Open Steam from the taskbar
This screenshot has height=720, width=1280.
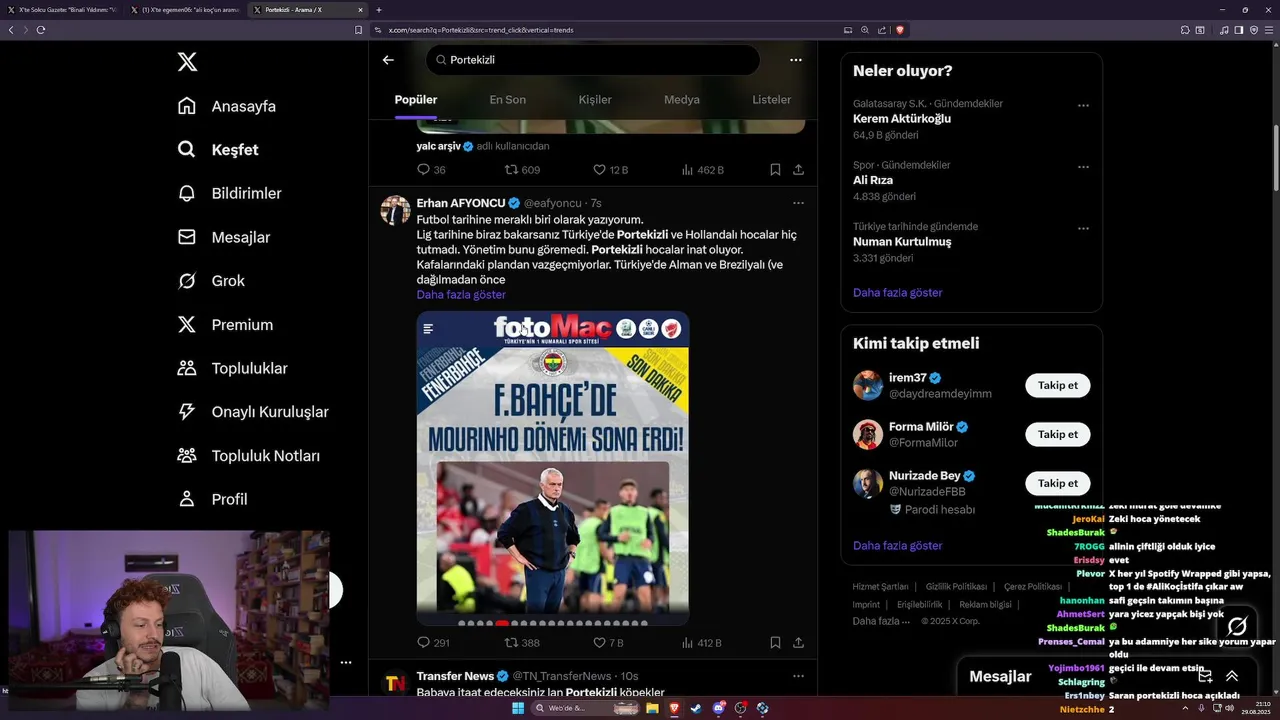696,708
